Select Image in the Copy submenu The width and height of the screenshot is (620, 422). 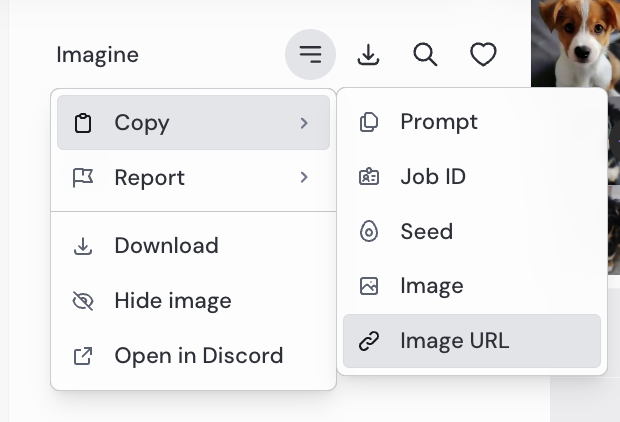click(x=472, y=286)
